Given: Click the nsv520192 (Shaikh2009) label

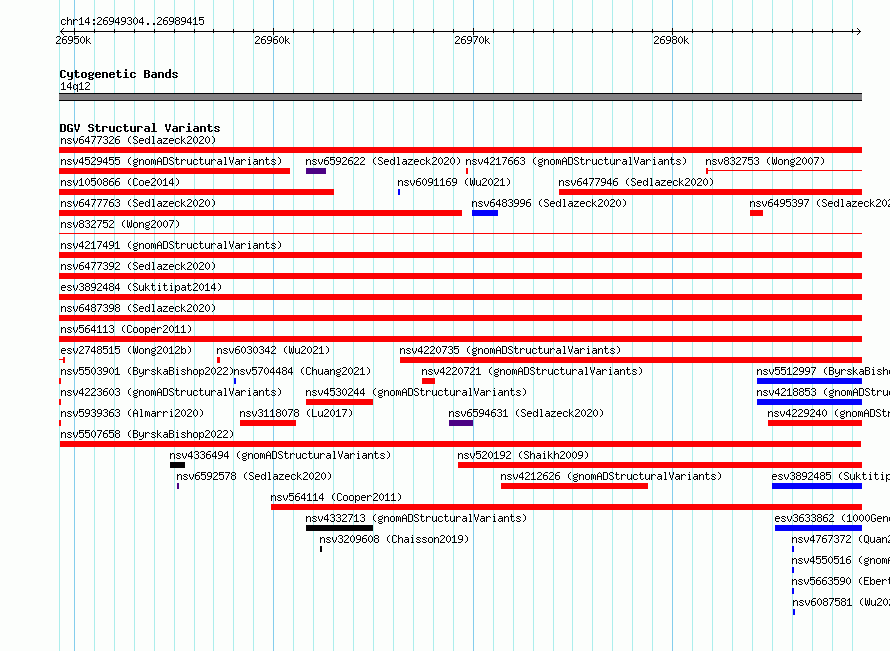Looking at the screenshot, I should (x=523, y=455).
